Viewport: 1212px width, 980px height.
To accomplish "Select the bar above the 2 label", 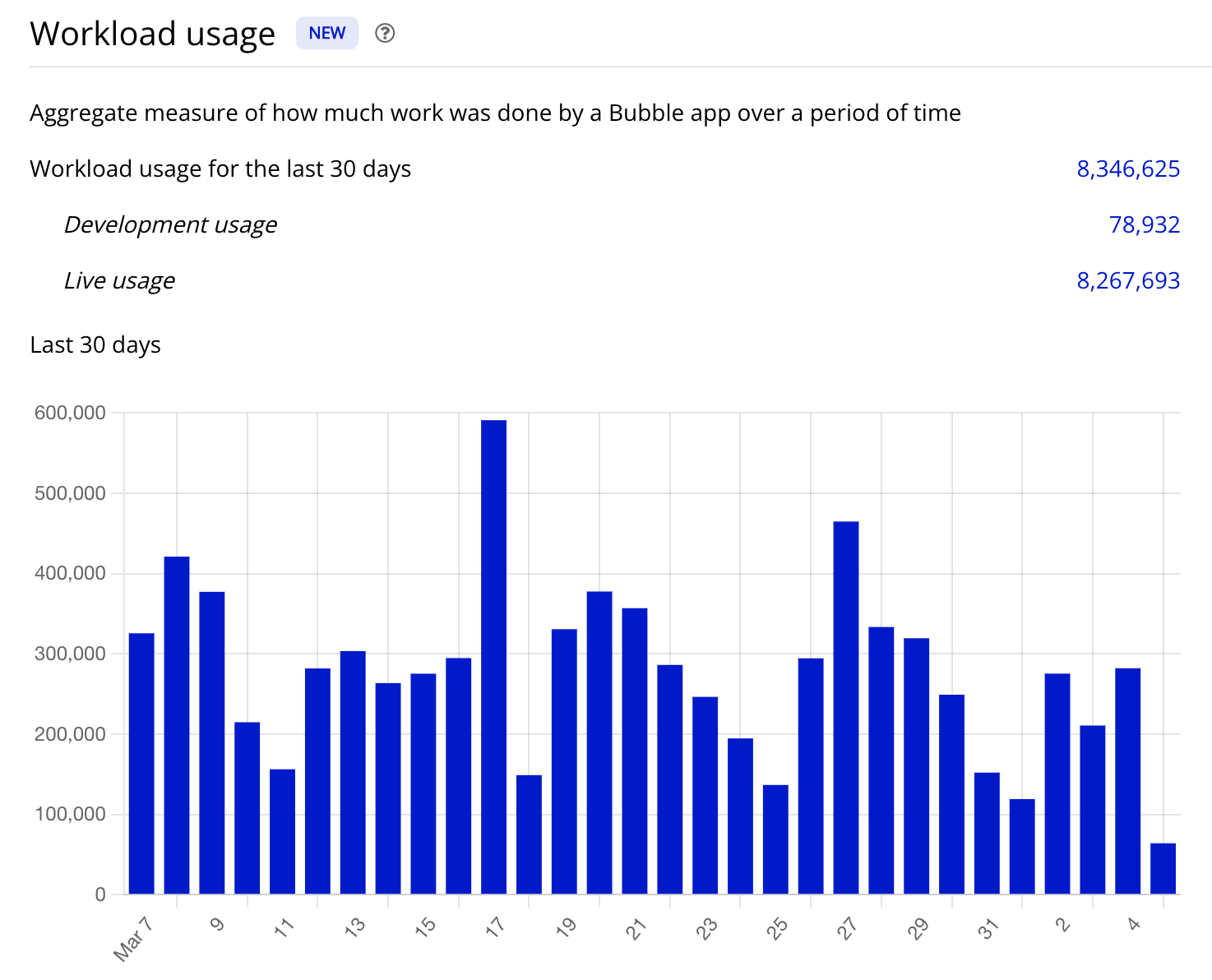I will 1057,784.
